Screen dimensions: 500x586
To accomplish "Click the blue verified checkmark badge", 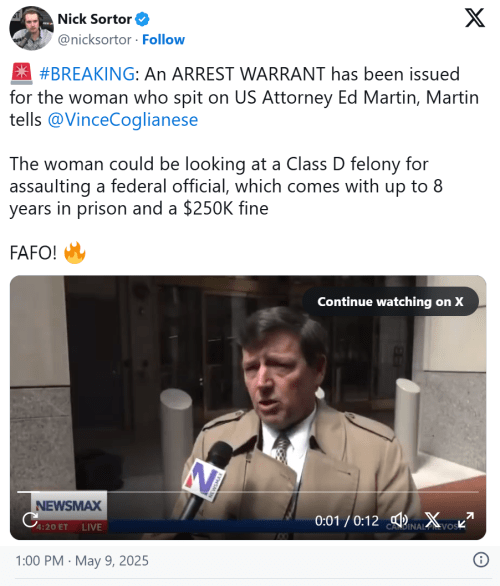I will point(142,19).
